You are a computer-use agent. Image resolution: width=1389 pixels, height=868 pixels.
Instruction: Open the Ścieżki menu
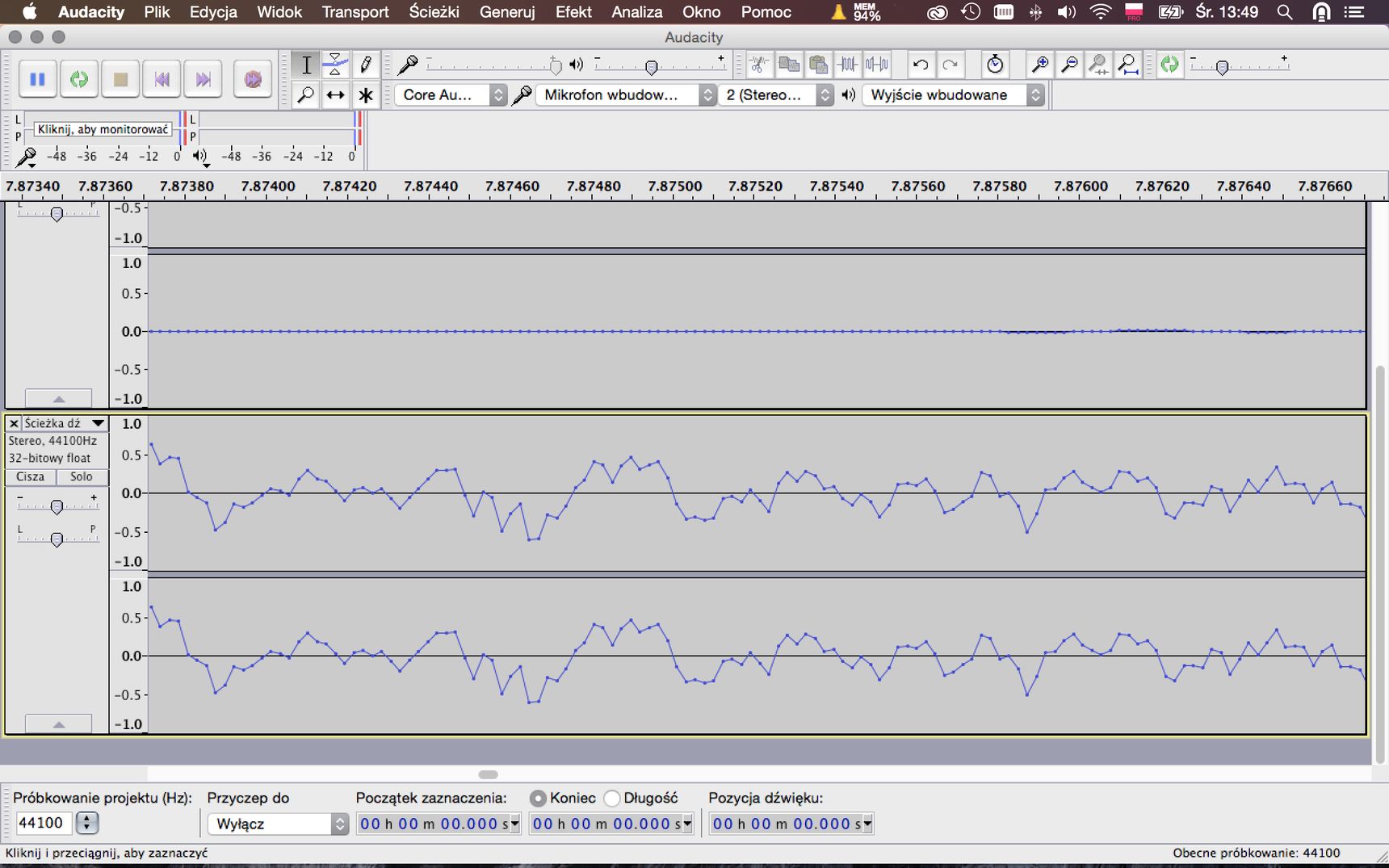434,12
